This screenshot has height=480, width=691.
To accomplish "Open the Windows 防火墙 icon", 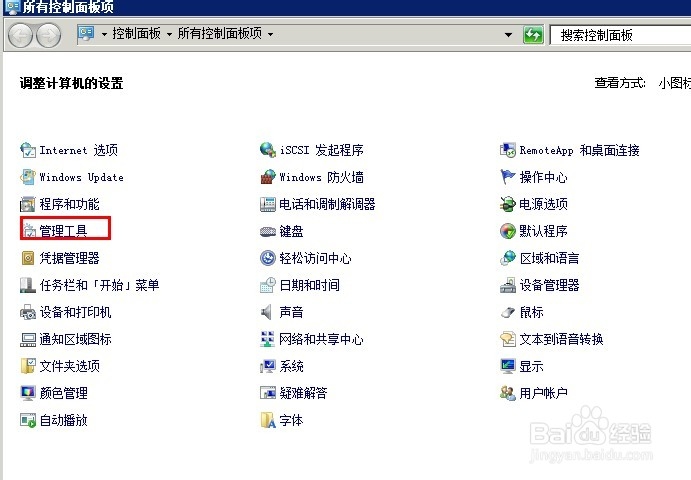I will (267, 177).
